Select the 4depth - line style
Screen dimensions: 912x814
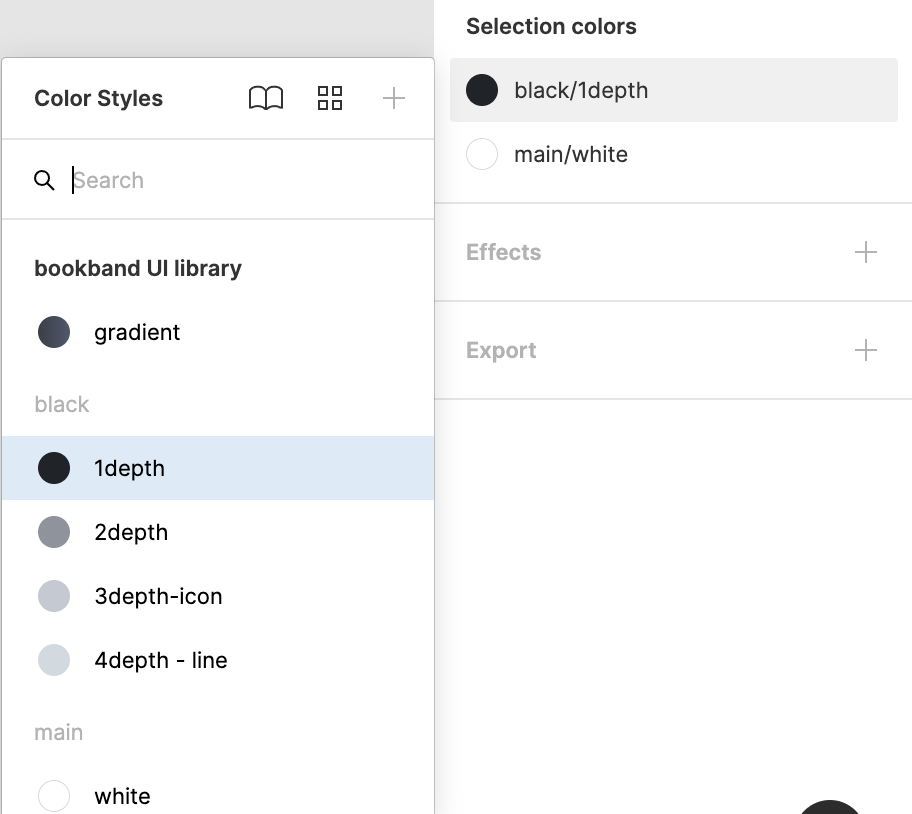[x=160, y=660]
